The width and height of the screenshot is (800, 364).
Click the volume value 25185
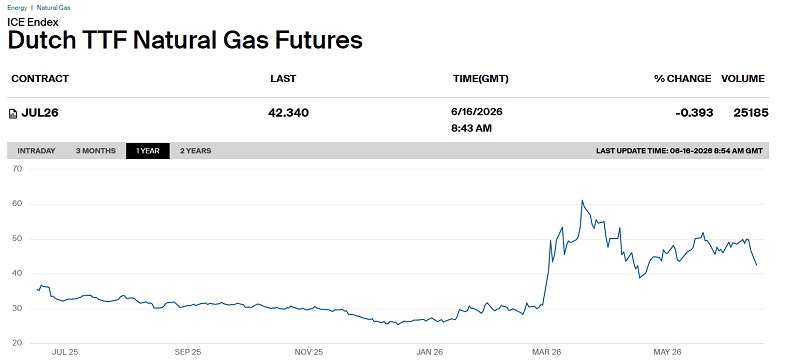point(751,113)
